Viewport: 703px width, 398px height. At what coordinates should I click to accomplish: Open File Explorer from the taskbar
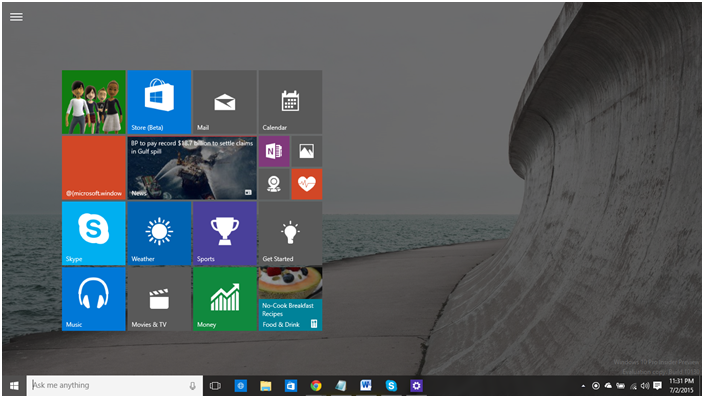point(266,385)
